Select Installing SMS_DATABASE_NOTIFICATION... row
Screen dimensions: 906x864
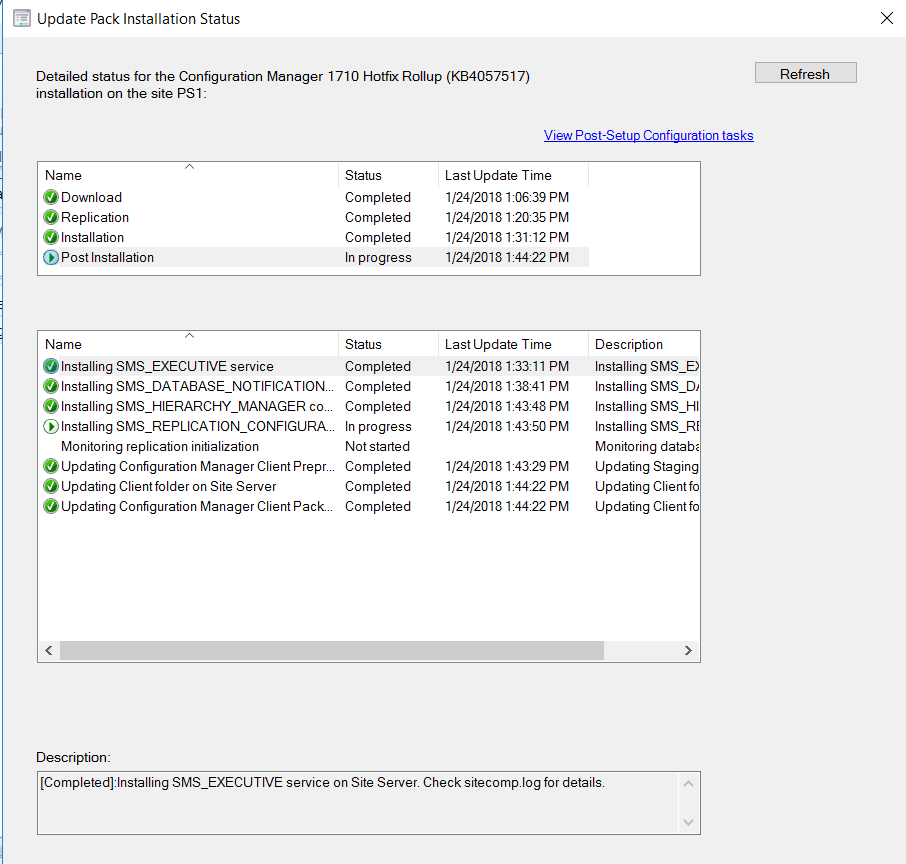pyautogui.click(x=370, y=386)
